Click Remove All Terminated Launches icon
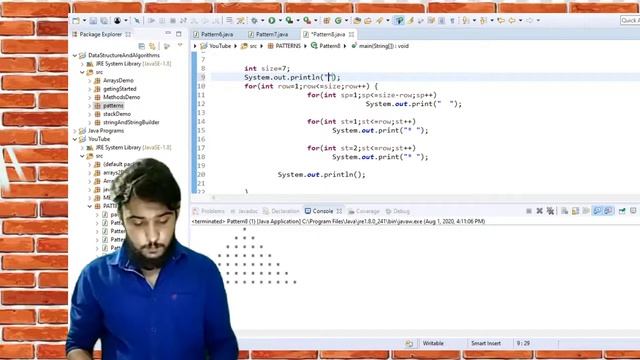Image resolution: width=640 pixels, height=360 pixels. (550, 211)
